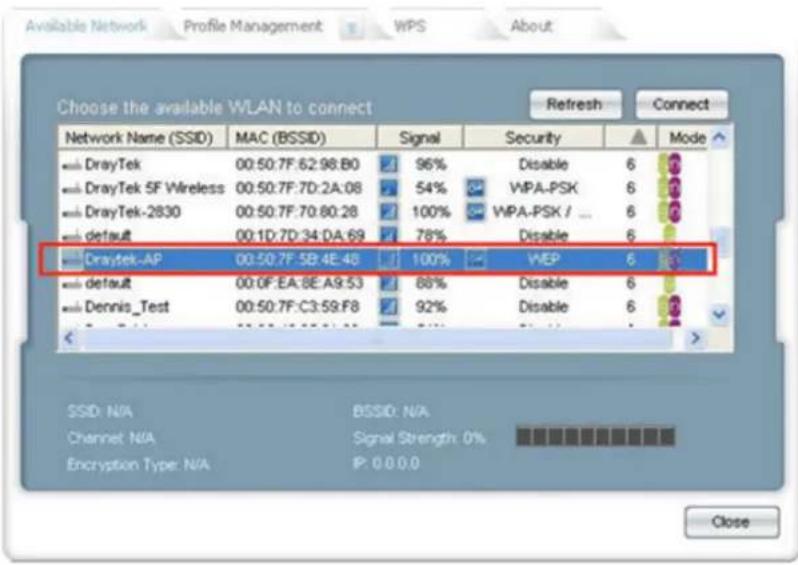Open the WPS tab
This screenshot has height=565, width=798.
[x=410, y=26]
